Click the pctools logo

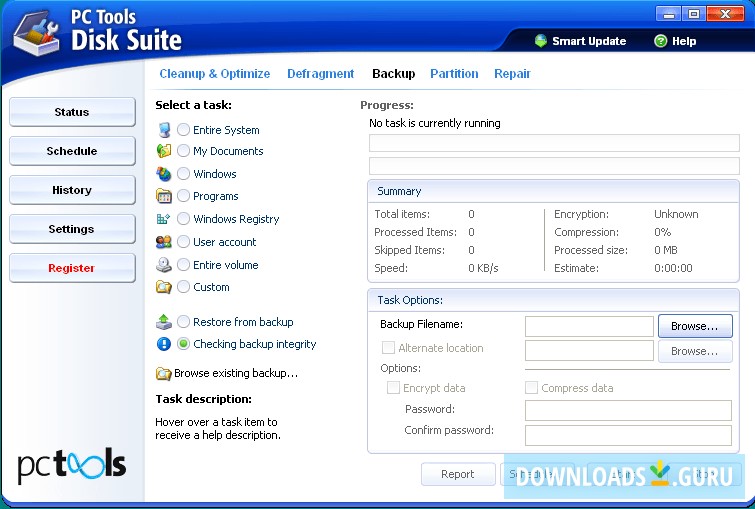[x=72, y=466]
